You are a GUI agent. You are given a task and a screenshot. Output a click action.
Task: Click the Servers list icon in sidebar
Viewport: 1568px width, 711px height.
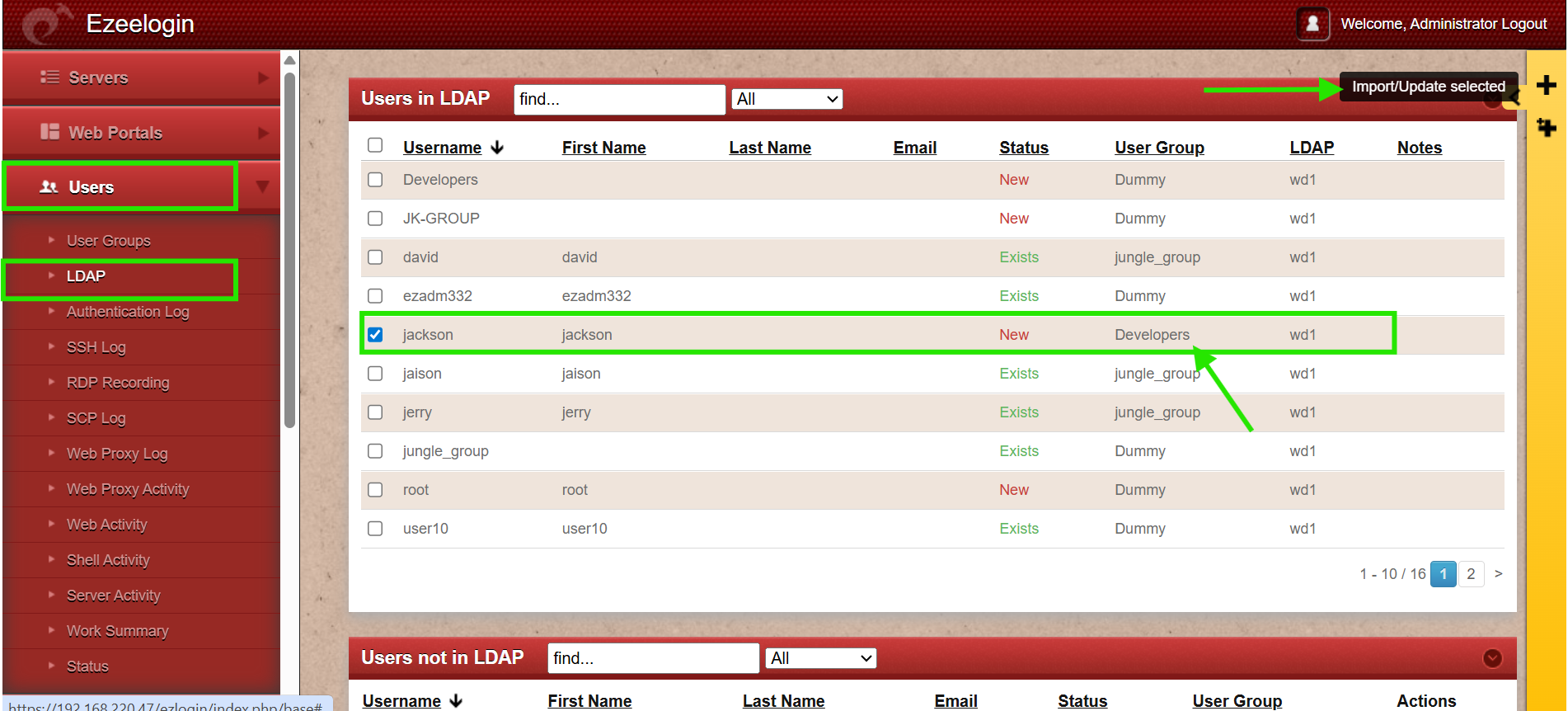(49, 77)
